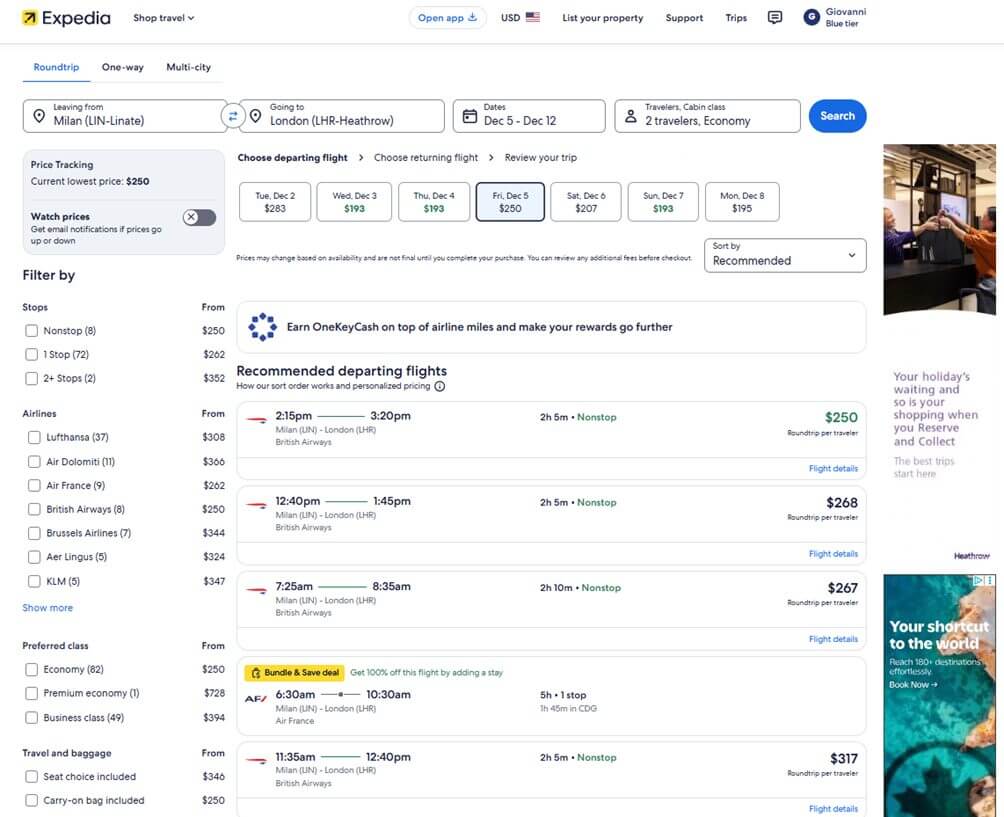Tick the Business class checkbox
The image size is (1004, 817).
point(32,718)
